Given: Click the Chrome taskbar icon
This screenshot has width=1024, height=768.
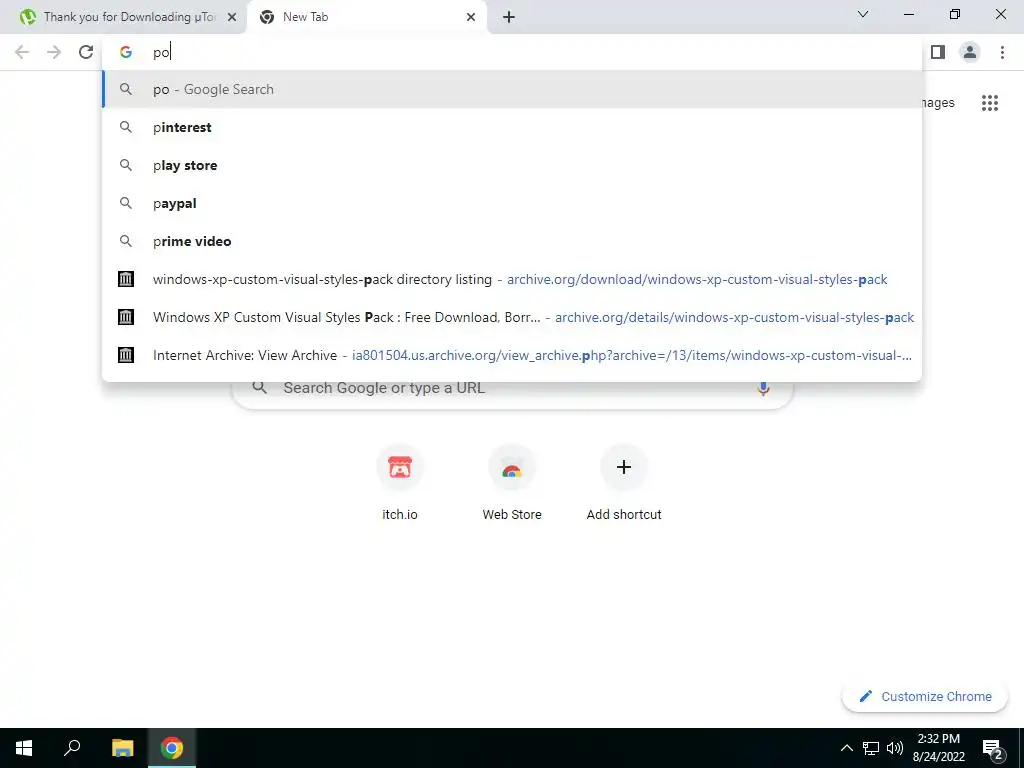Looking at the screenshot, I should point(172,748).
